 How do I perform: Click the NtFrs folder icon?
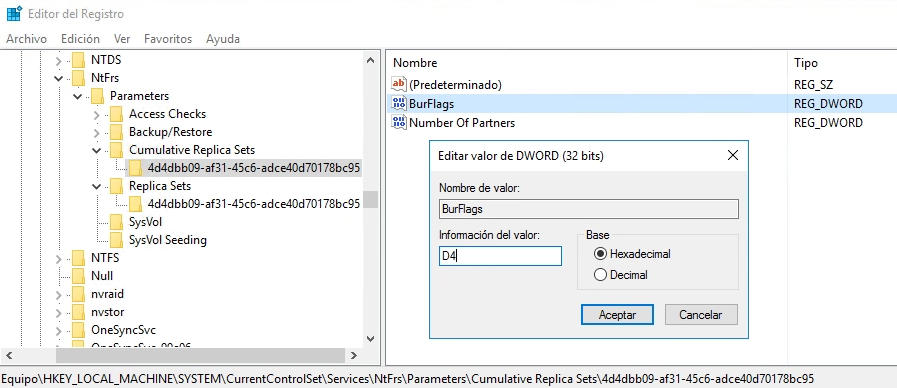[78, 78]
